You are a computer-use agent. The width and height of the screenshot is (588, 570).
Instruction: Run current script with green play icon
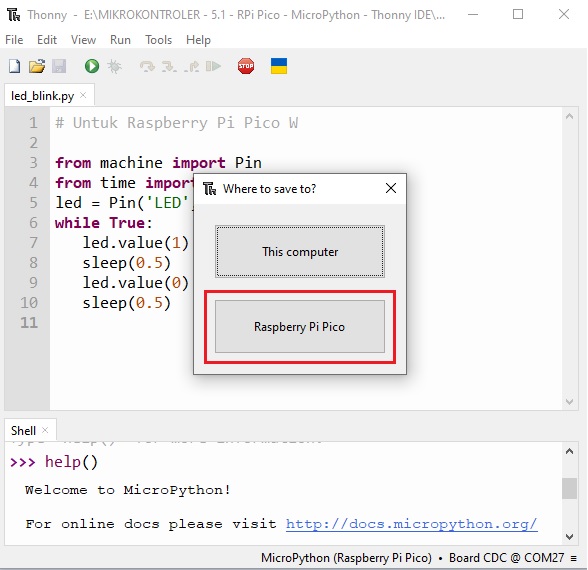click(92, 66)
